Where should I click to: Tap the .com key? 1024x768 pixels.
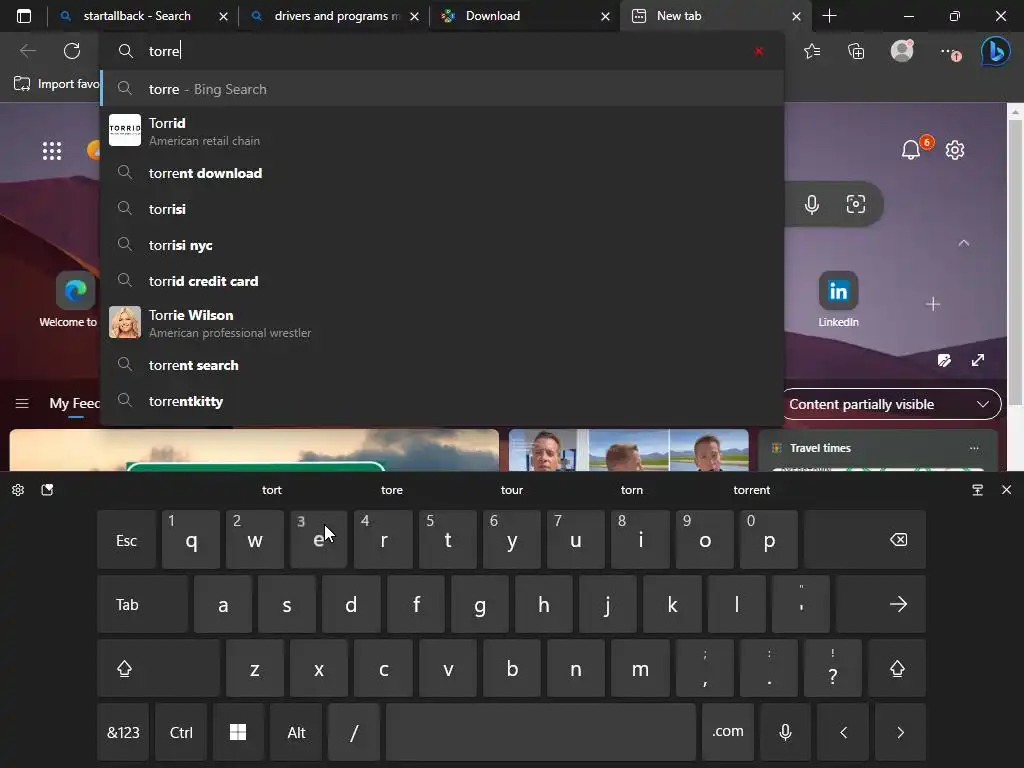click(x=728, y=732)
